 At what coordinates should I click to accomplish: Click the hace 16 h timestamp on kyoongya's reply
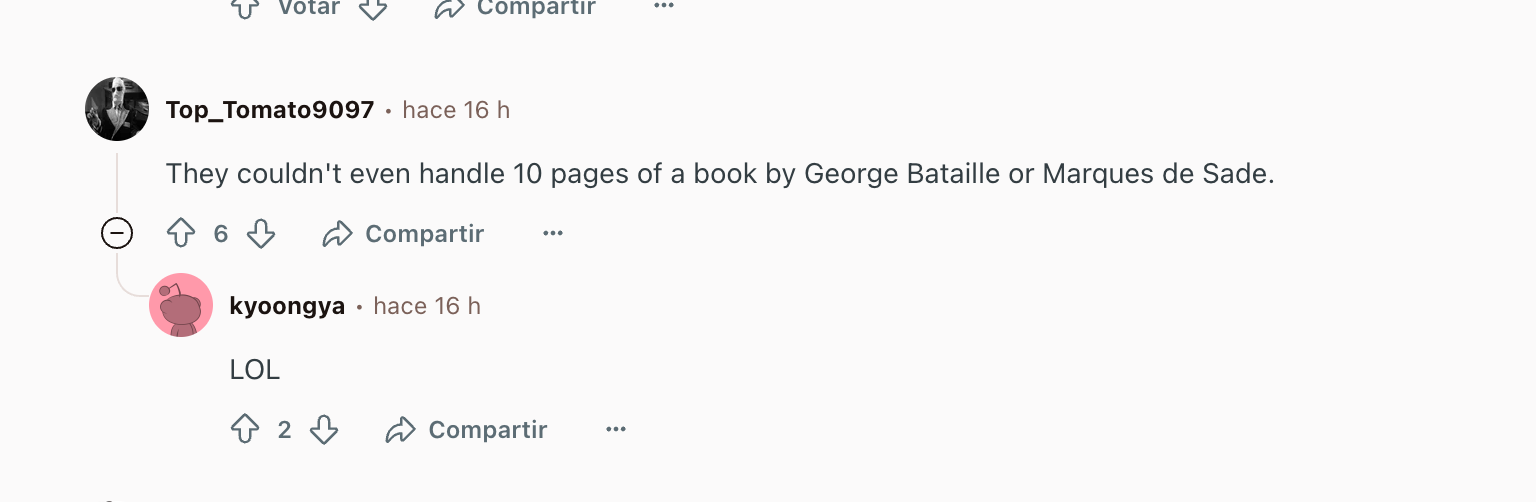427,306
